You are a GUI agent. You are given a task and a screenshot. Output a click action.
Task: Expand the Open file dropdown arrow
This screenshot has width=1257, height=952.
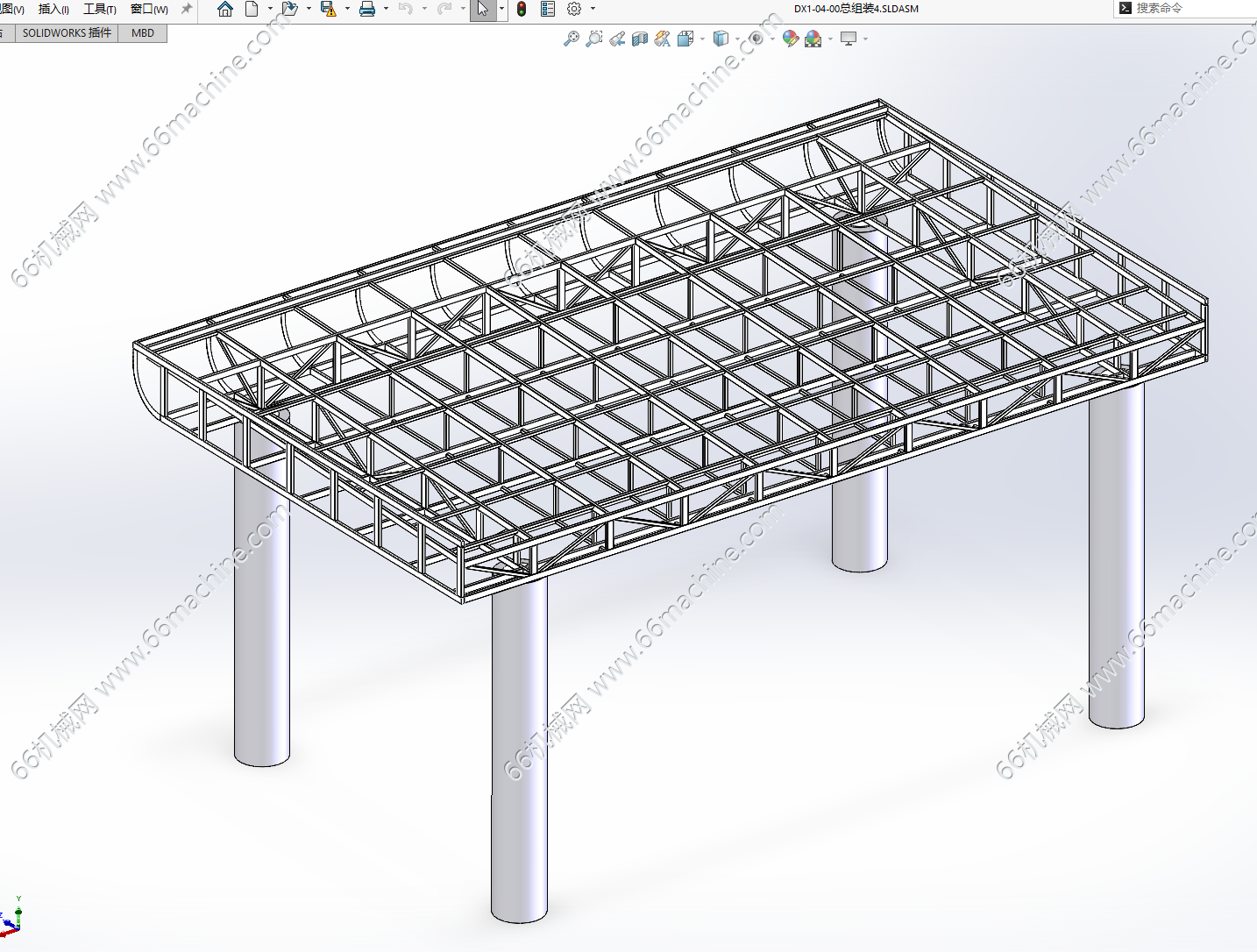point(309,9)
